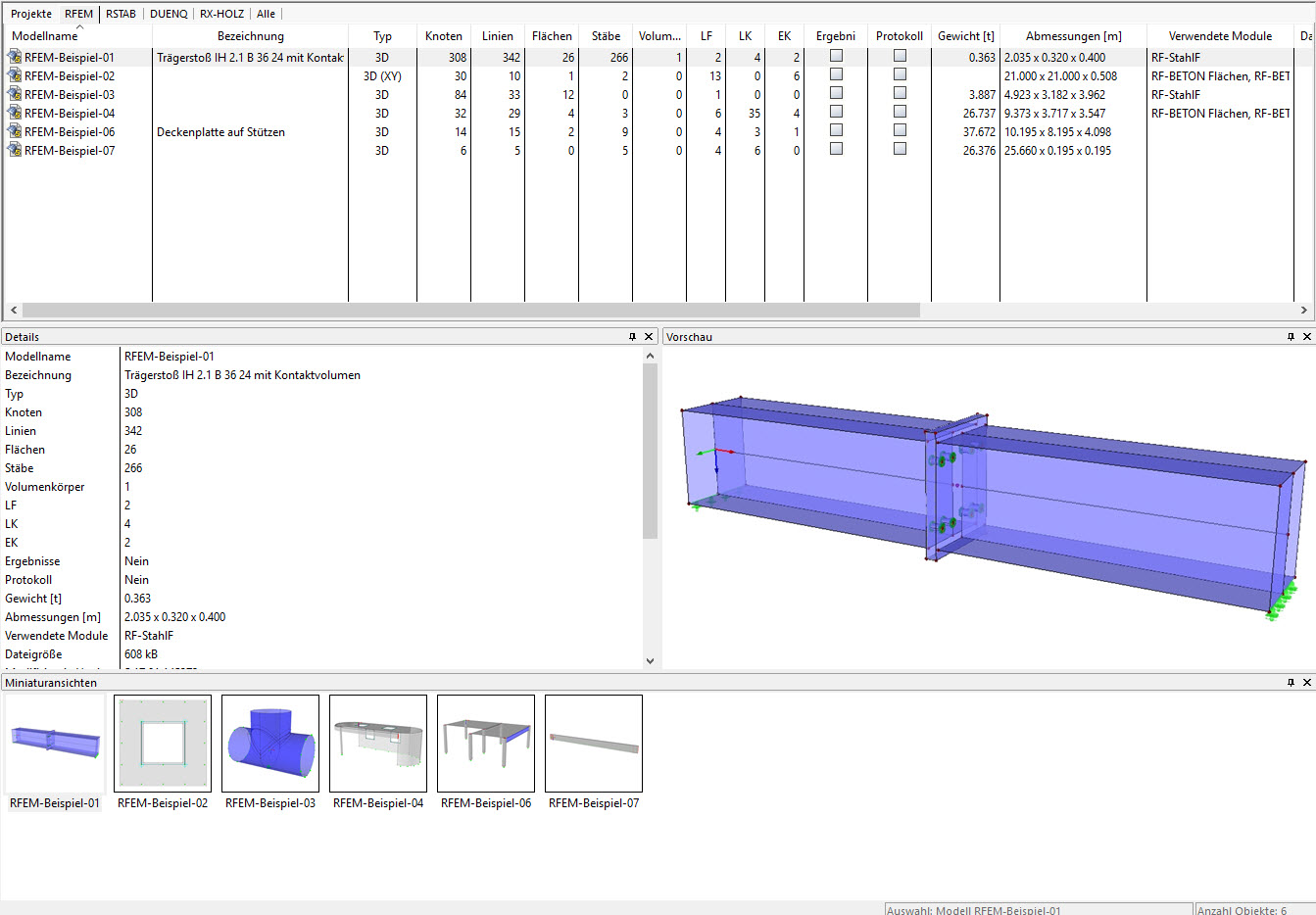Click the model table's scroll-left arrow
Screen dimensions: 1316x915
(14, 310)
